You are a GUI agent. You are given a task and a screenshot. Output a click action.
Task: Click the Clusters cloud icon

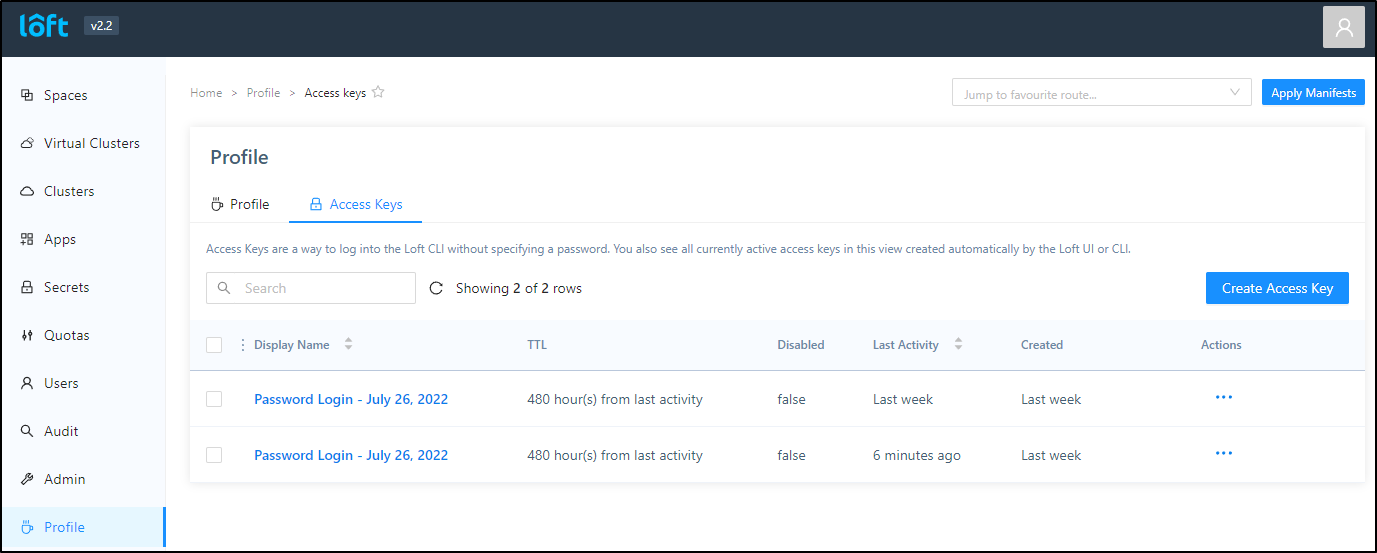(x=27, y=191)
